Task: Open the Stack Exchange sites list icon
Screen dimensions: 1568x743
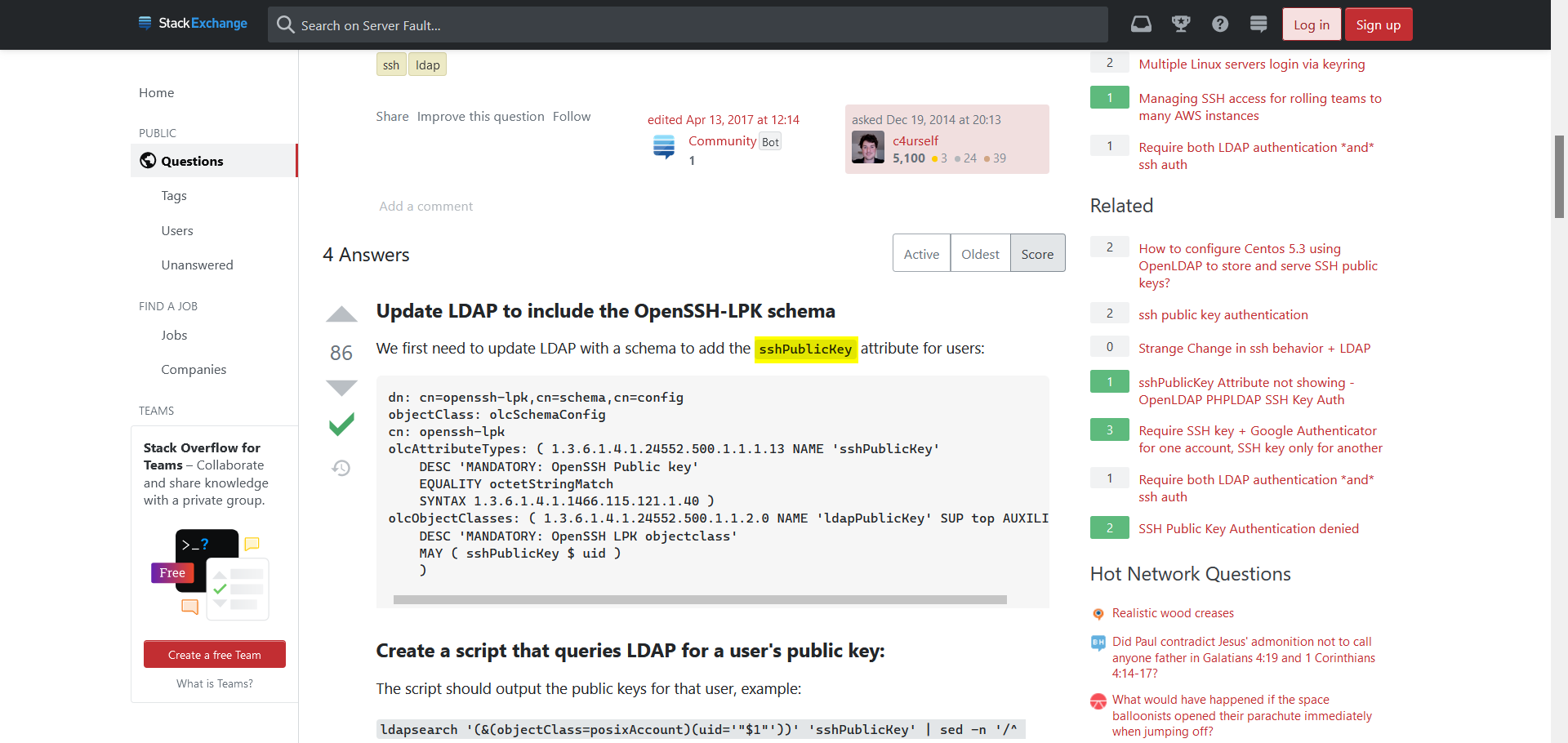Action: [1258, 24]
